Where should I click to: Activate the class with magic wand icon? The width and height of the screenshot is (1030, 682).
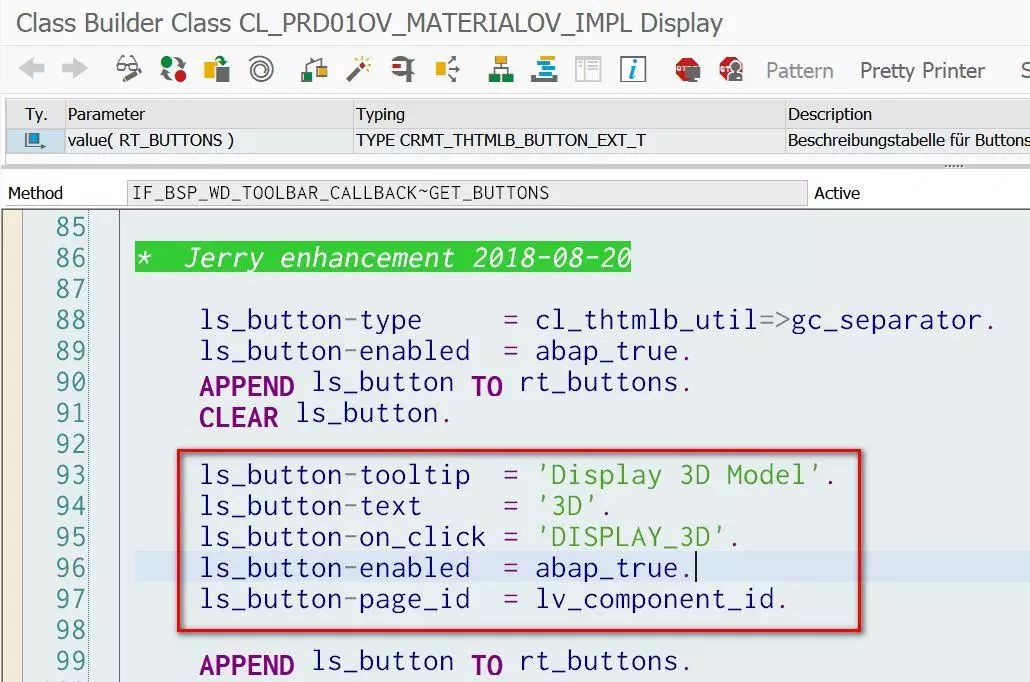pyautogui.click(x=359, y=68)
